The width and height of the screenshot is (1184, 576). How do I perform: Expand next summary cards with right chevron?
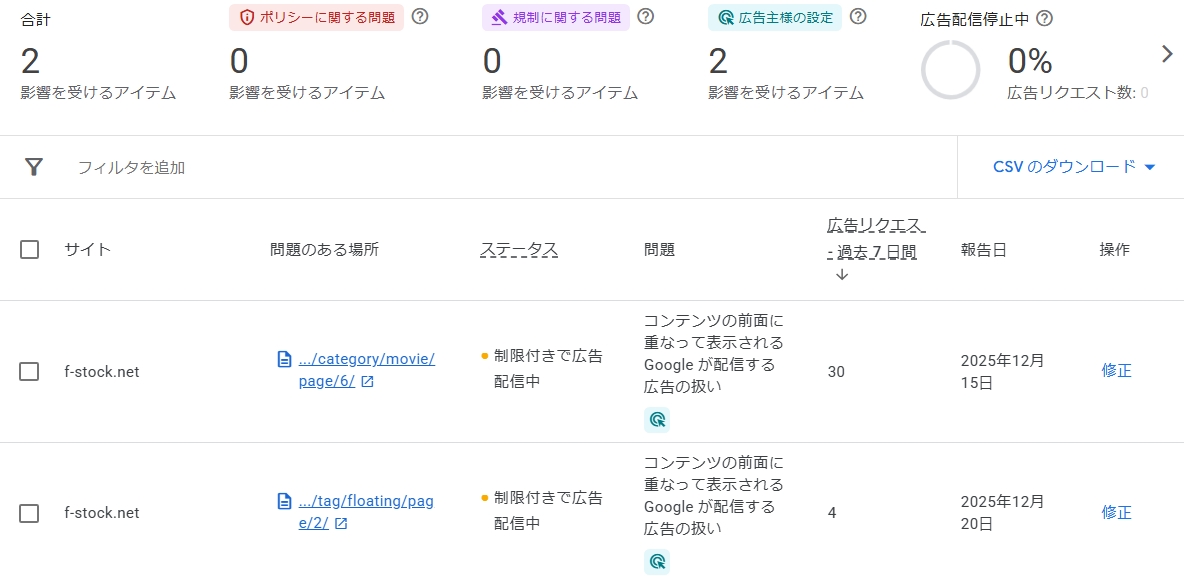pos(1166,55)
